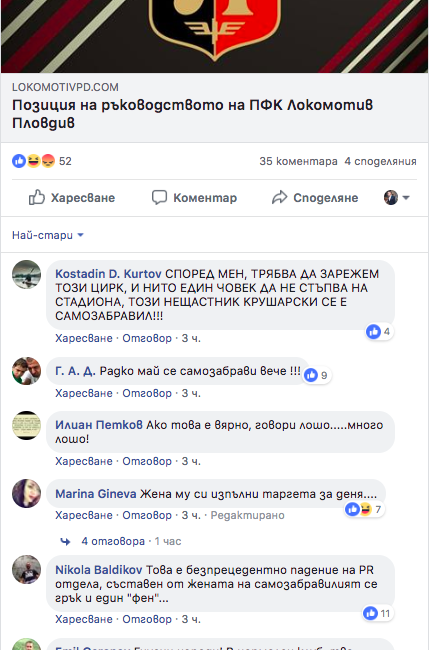Click the Коментар speech bubble icon

(x=159, y=197)
